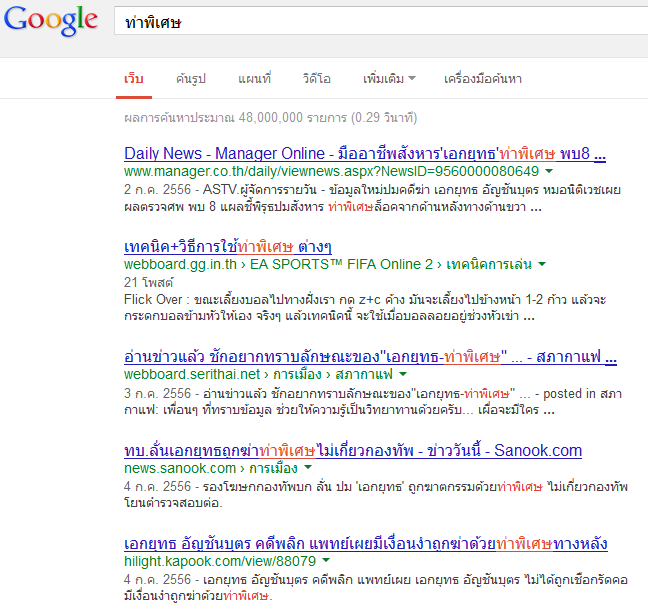Open the เทคนิค+วิธีการใช้ท่าพิเศษ ต่างๆ result

(228, 247)
